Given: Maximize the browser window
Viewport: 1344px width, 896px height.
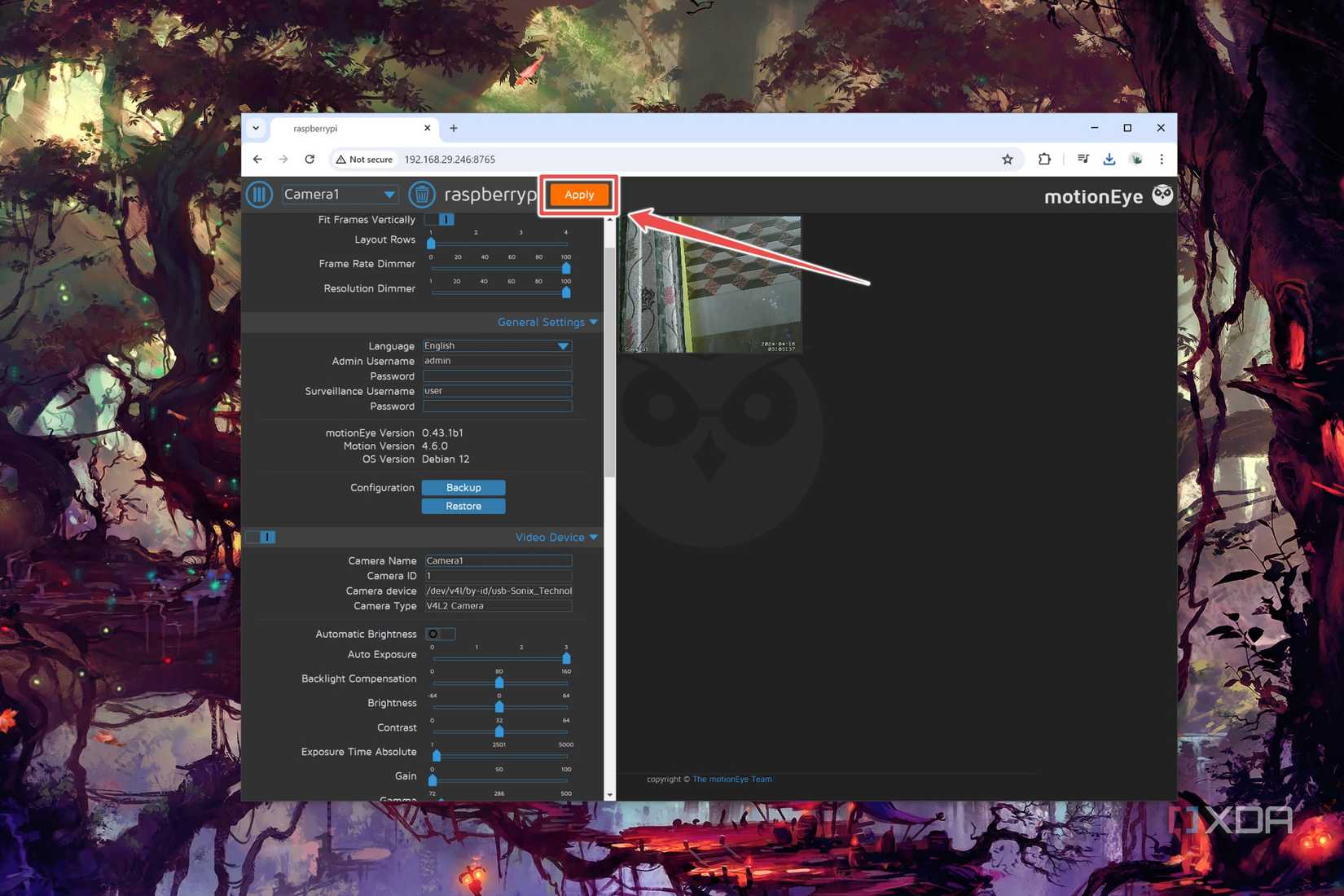Looking at the screenshot, I should (1127, 128).
